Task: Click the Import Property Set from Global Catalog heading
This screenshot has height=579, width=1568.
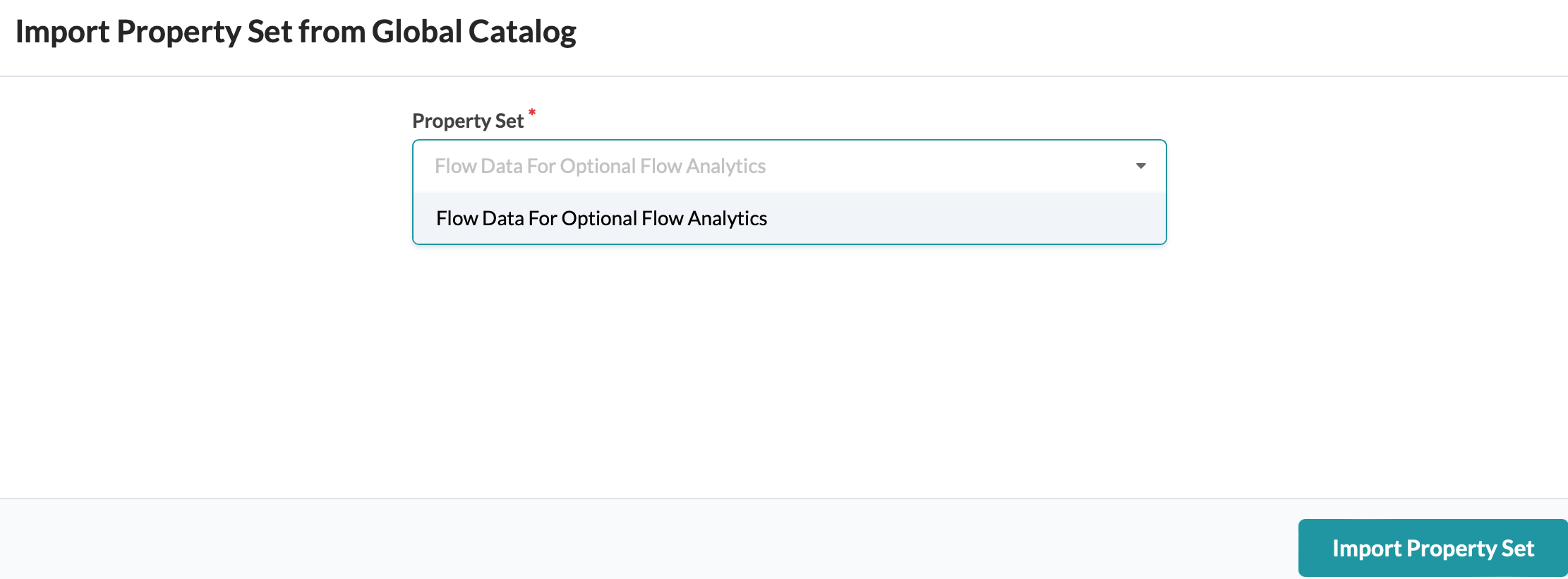Action: (x=296, y=32)
